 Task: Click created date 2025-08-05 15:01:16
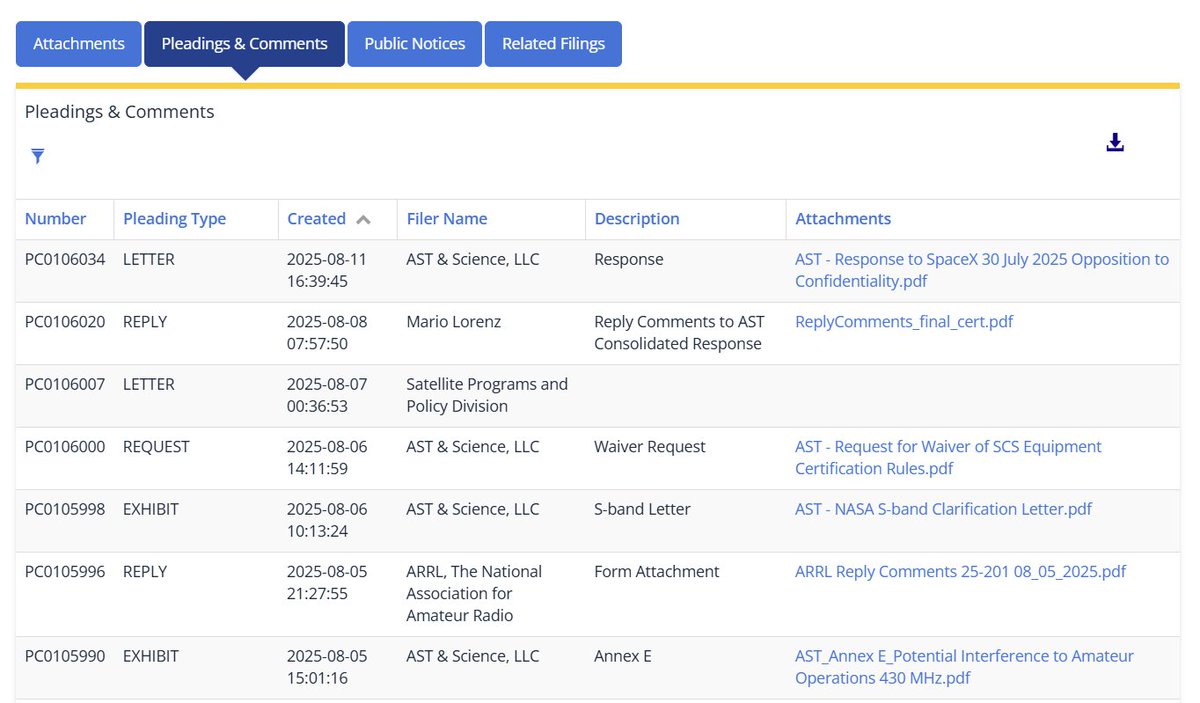(x=327, y=667)
